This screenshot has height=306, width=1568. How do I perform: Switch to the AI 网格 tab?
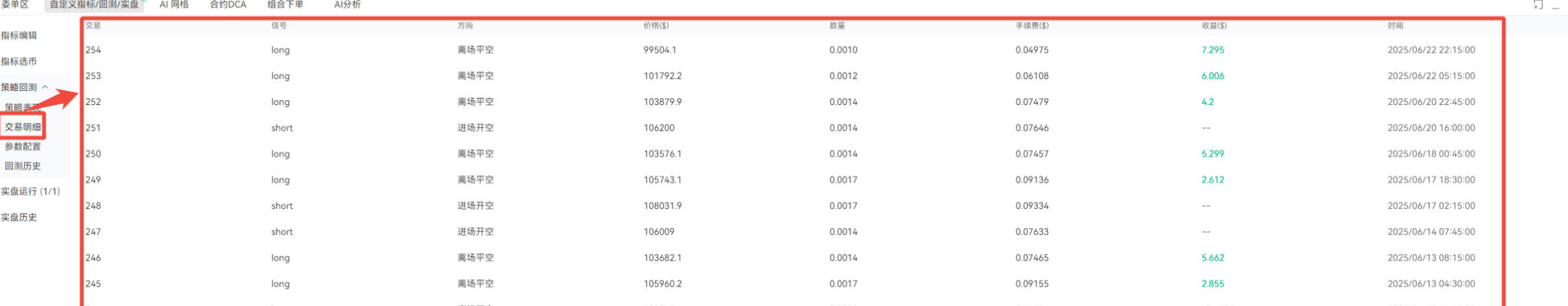click(174, 5)
